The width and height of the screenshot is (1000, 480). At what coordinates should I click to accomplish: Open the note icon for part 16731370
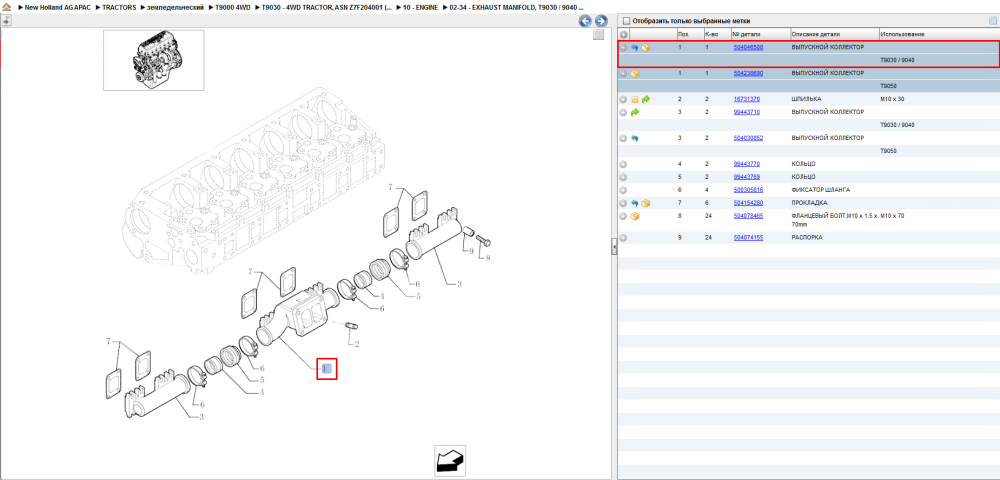[x=635, y=99]
